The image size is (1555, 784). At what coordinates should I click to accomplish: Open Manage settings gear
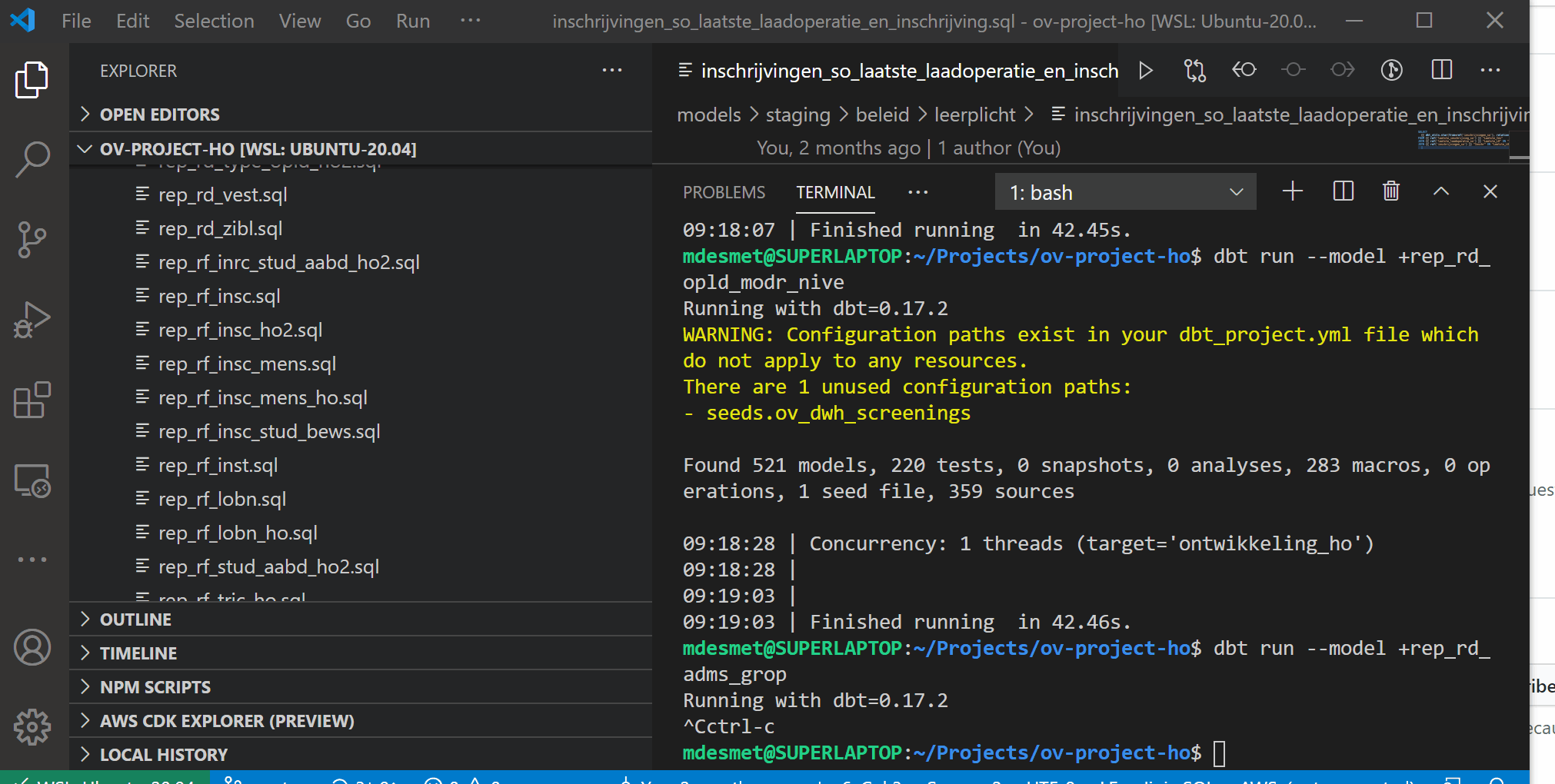(32, 726)
